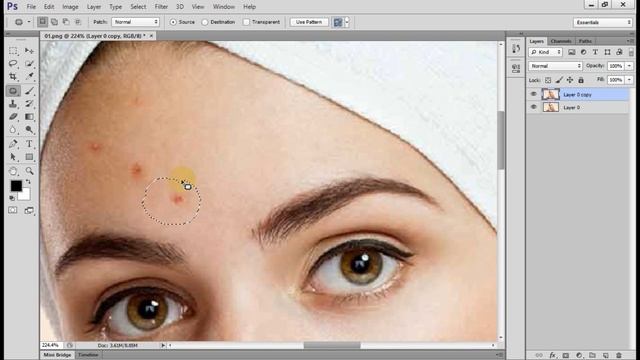The height and width of the screenshot is (360, 640).
Task: Select the Rectangle shape tool
Action: click(29, 157)
